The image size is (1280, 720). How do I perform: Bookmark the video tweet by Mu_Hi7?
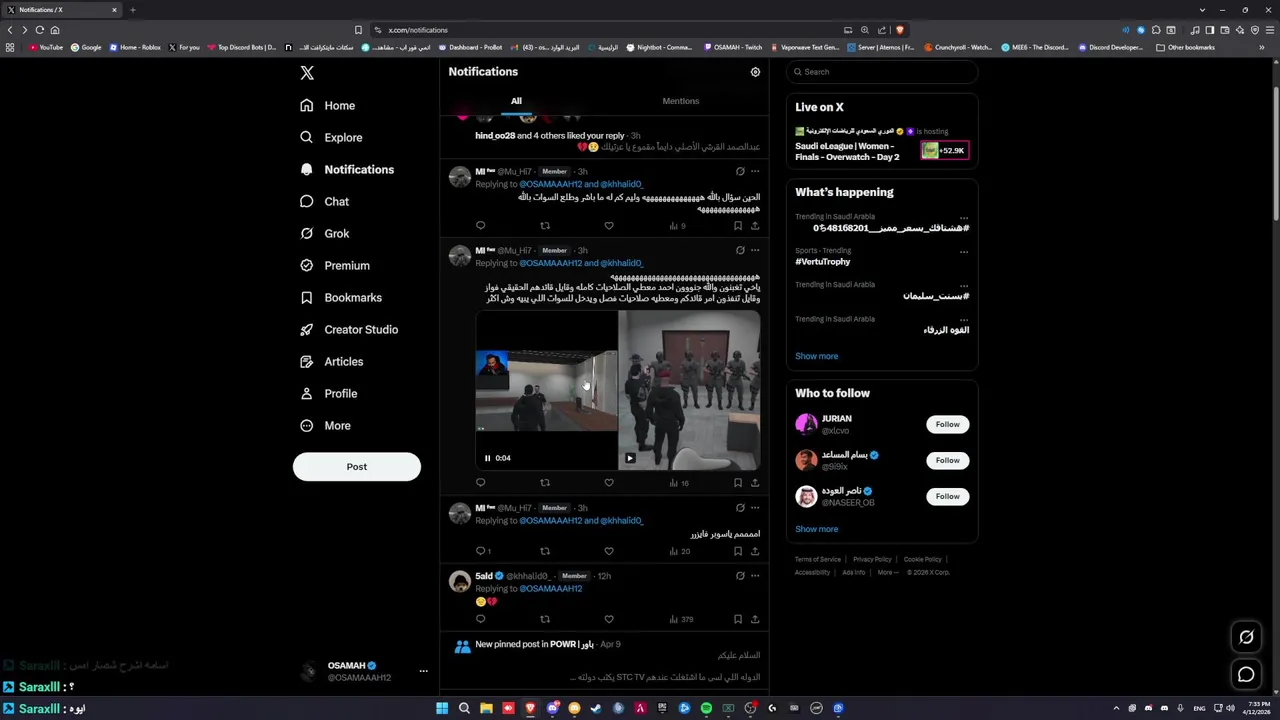738,483
